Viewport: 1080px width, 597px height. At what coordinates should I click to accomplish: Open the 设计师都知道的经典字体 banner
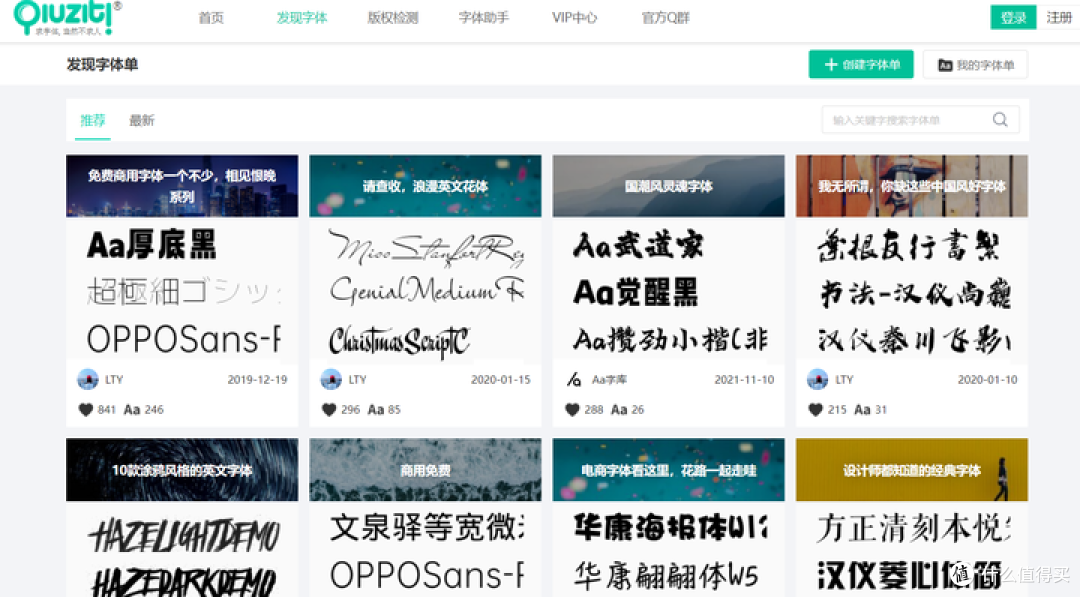coord(912,470)
